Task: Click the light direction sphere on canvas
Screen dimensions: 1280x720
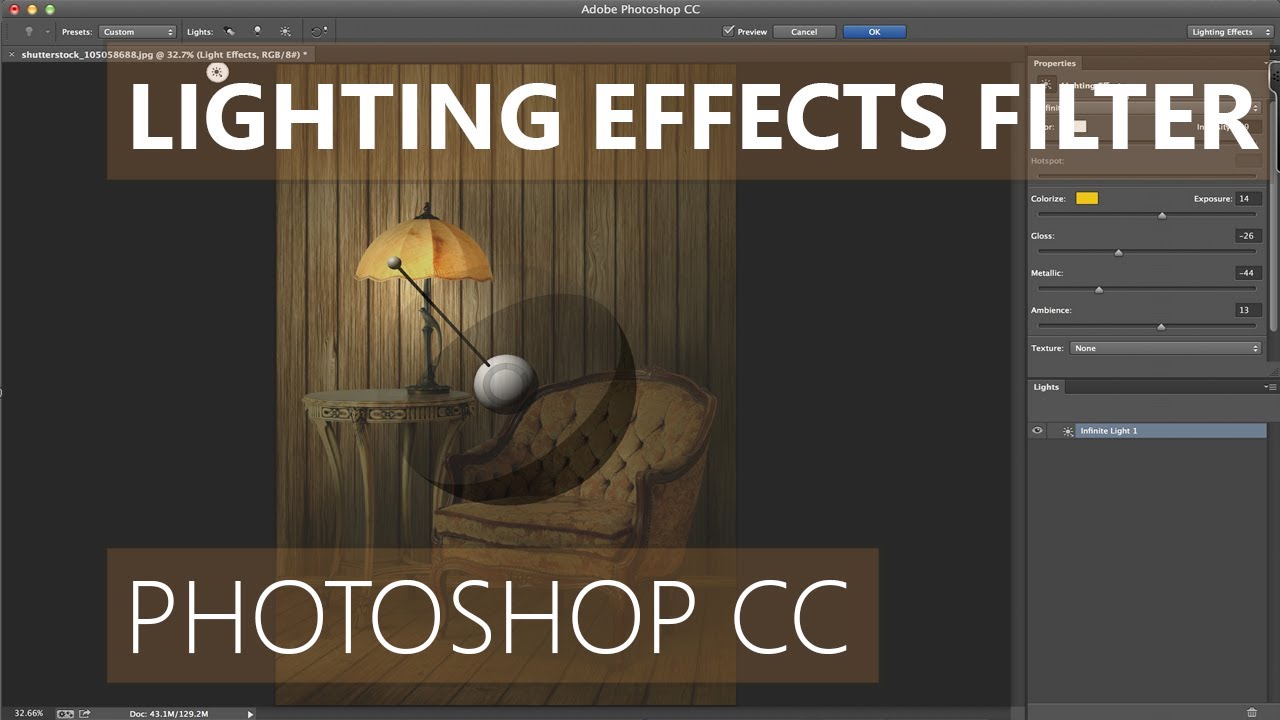Action: point(505,383)
